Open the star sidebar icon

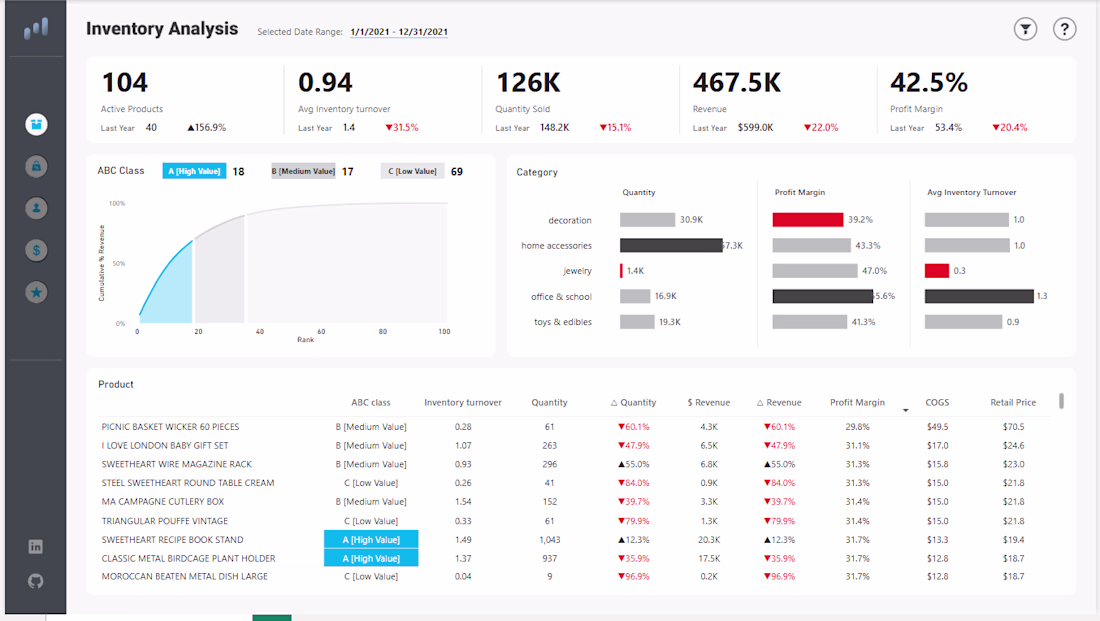point(36,293)
